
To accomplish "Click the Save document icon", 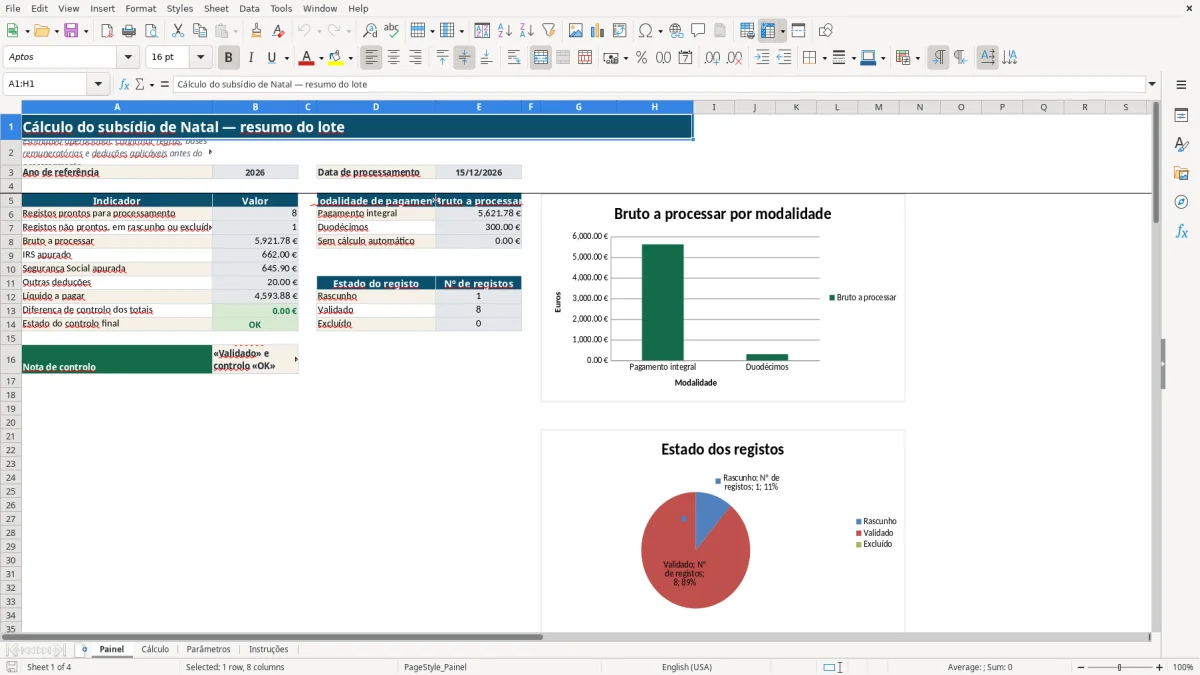I will pos(71,31).
